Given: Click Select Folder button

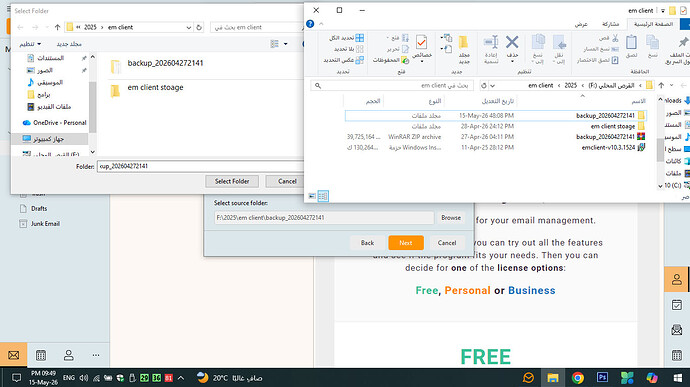Looking at the screenshot, I should (232, 181).
